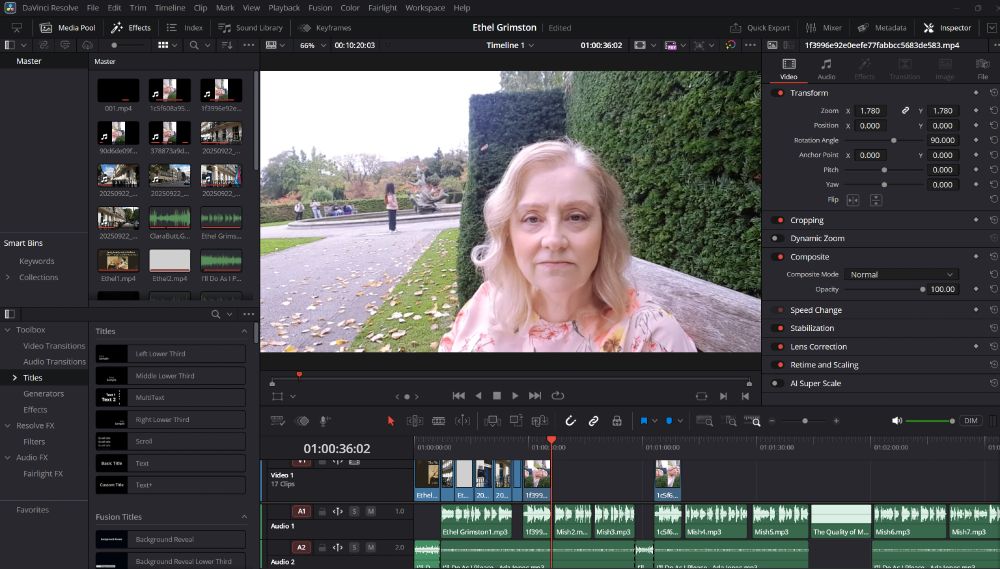Click the Rotation Angle 90.000 field
1000x569 pixels.
pyautogui.click(x=943, y=140)
